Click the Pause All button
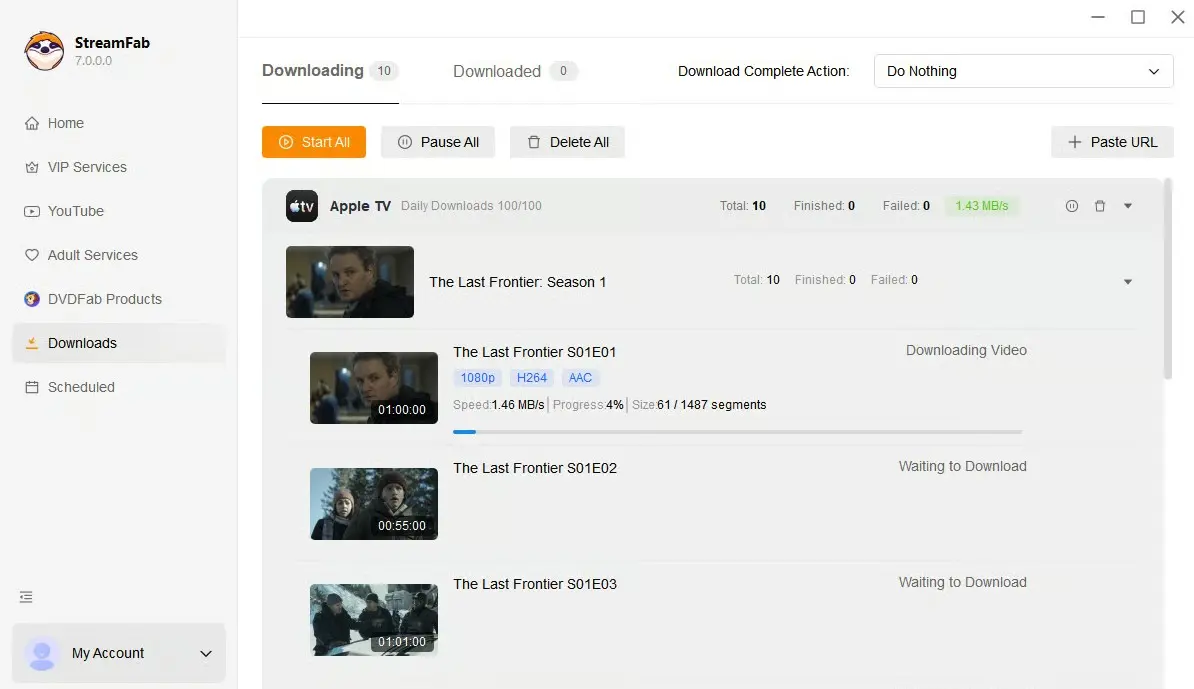1194x689 pixels. 438,142
